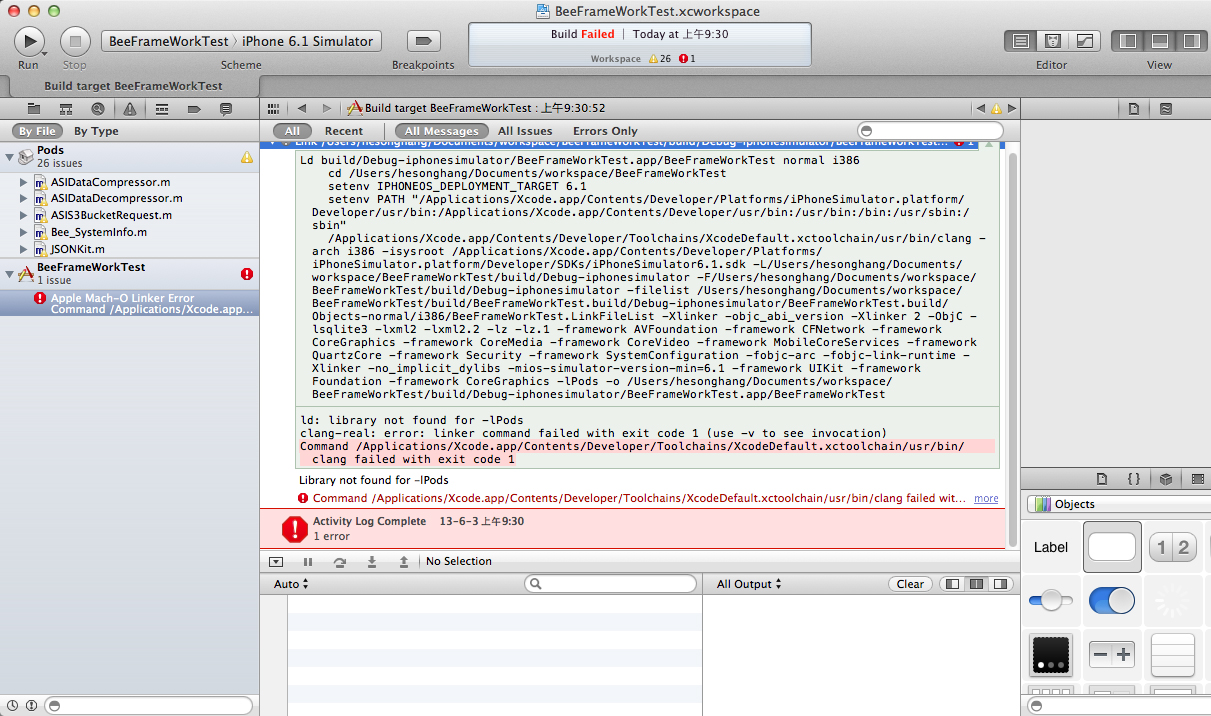The image size is (1211, 716).
Task: Show the Object library cube icon
Action: [x=1166, y=479]
